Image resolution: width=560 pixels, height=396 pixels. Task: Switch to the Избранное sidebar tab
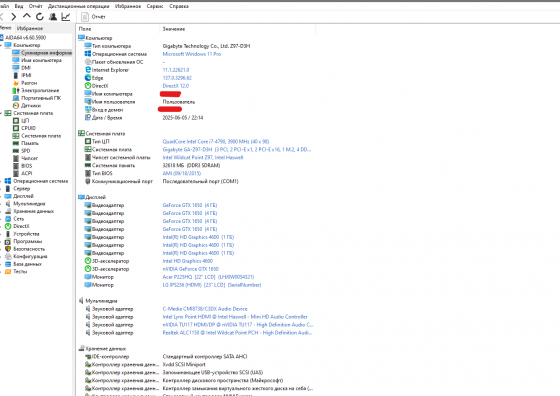click(x=30, y=28)
